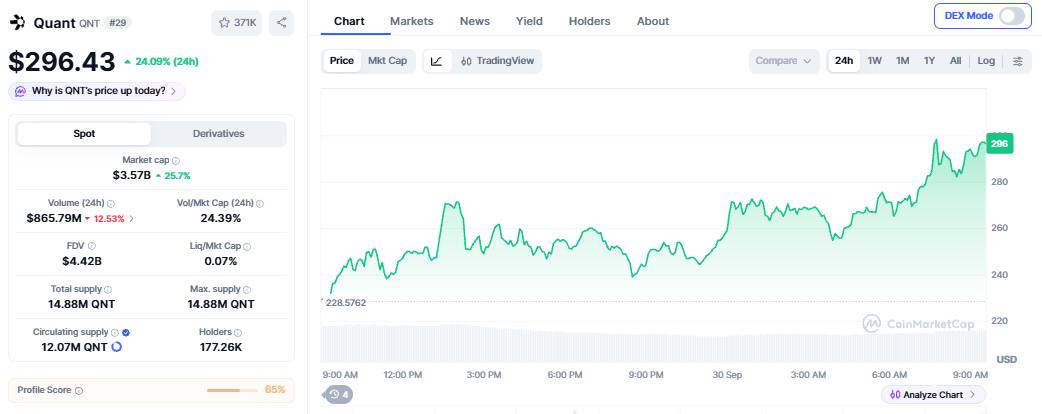Toggle Log scale on chart
Image resolution: width=1042 pixels, height=414 pixels.
click(986, 61)
